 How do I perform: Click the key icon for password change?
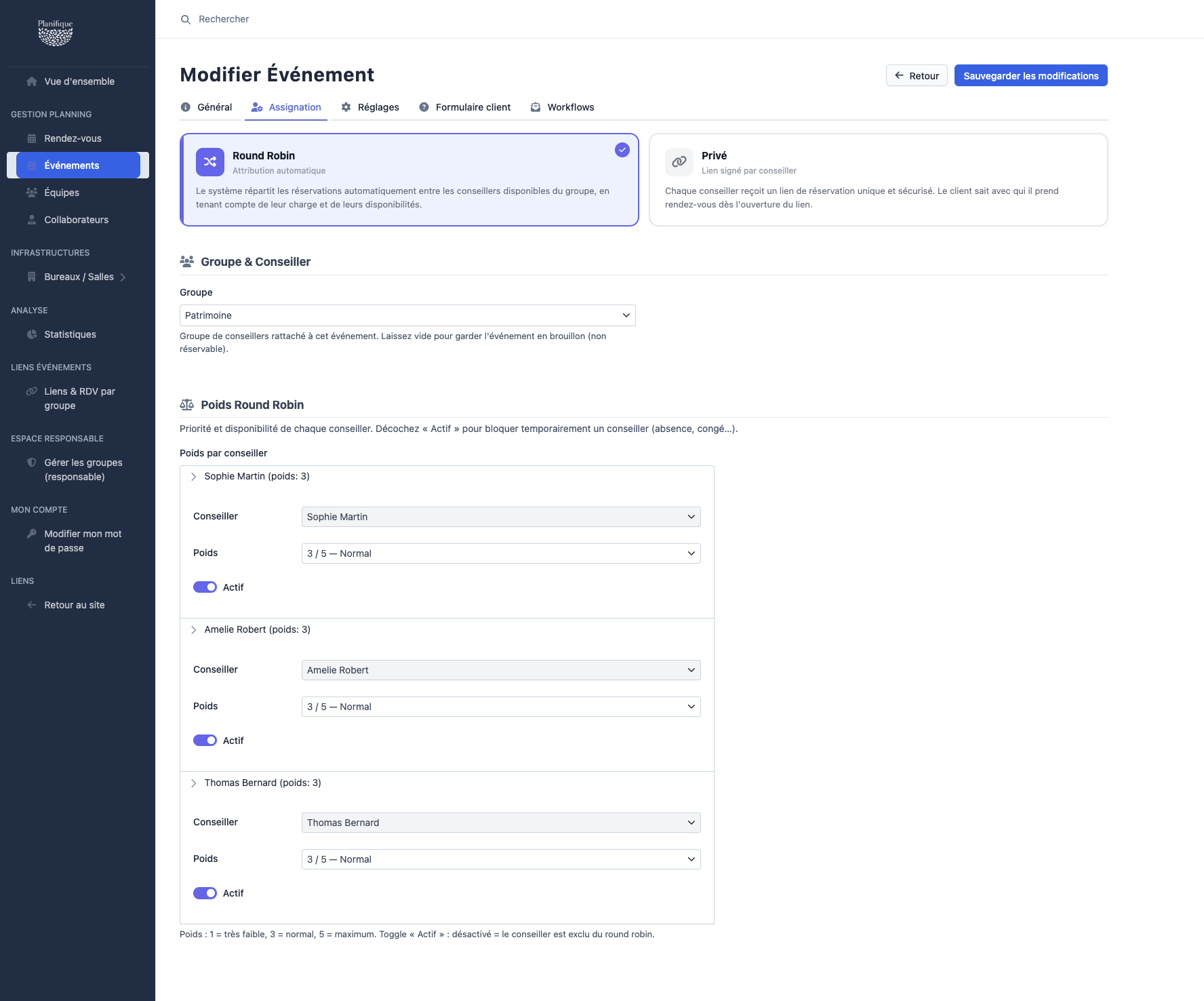32,534
